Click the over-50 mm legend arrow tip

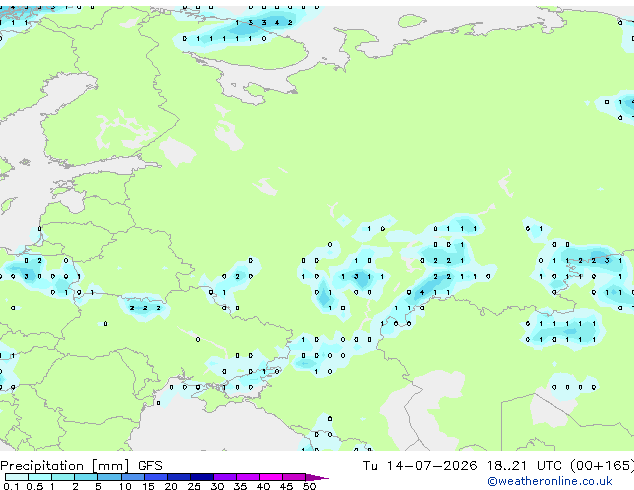(317, 477)
